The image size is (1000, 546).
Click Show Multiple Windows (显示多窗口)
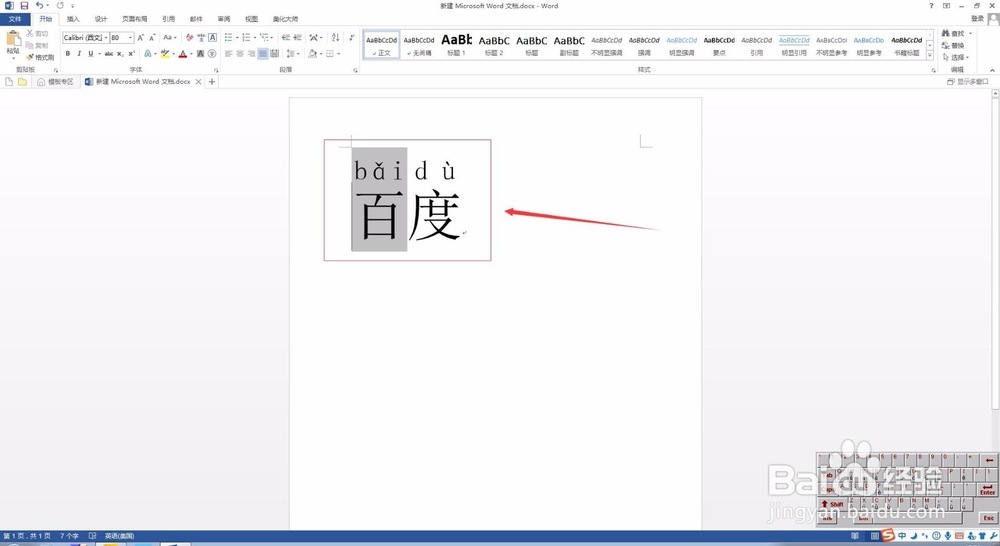pyautogui.click(x=967, y=82)
